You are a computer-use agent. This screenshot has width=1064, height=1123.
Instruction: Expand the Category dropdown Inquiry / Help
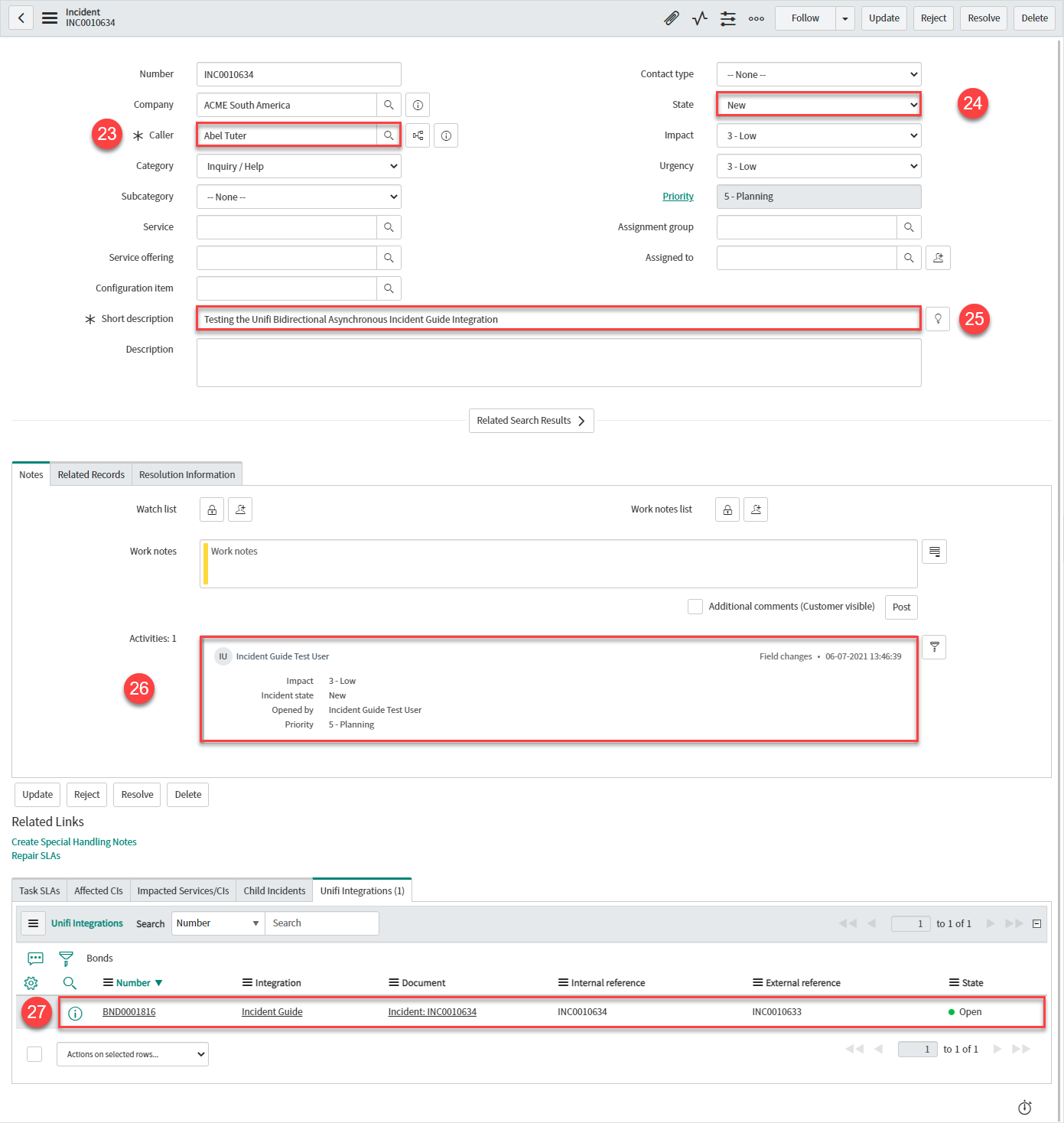tap(298, 166)
